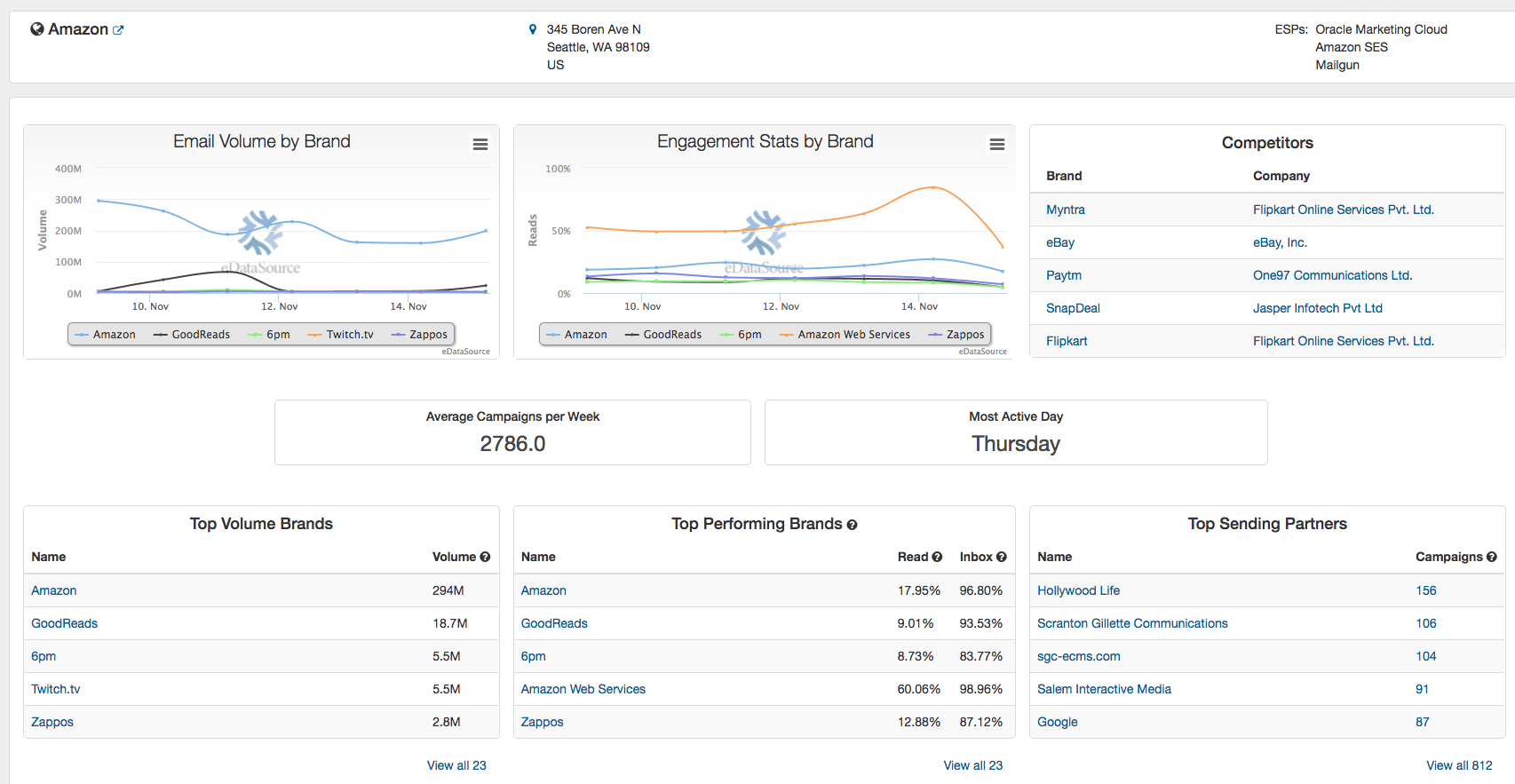Open One97 Communications Ltd. company link
The image size is (1515, 784).
click(x=1332, y=275)
